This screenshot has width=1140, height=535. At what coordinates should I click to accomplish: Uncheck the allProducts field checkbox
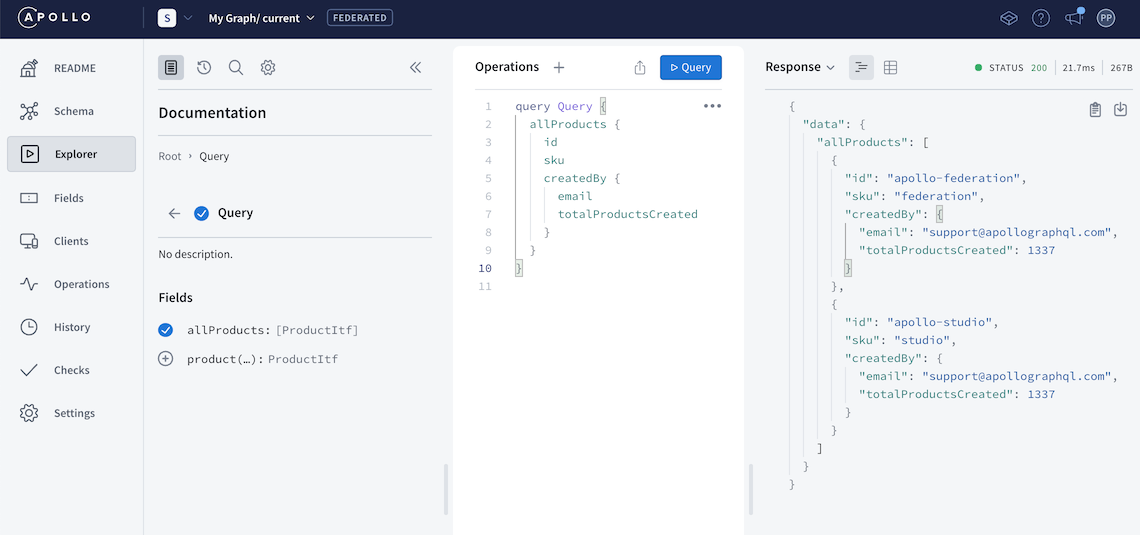(x=166, y=330)
